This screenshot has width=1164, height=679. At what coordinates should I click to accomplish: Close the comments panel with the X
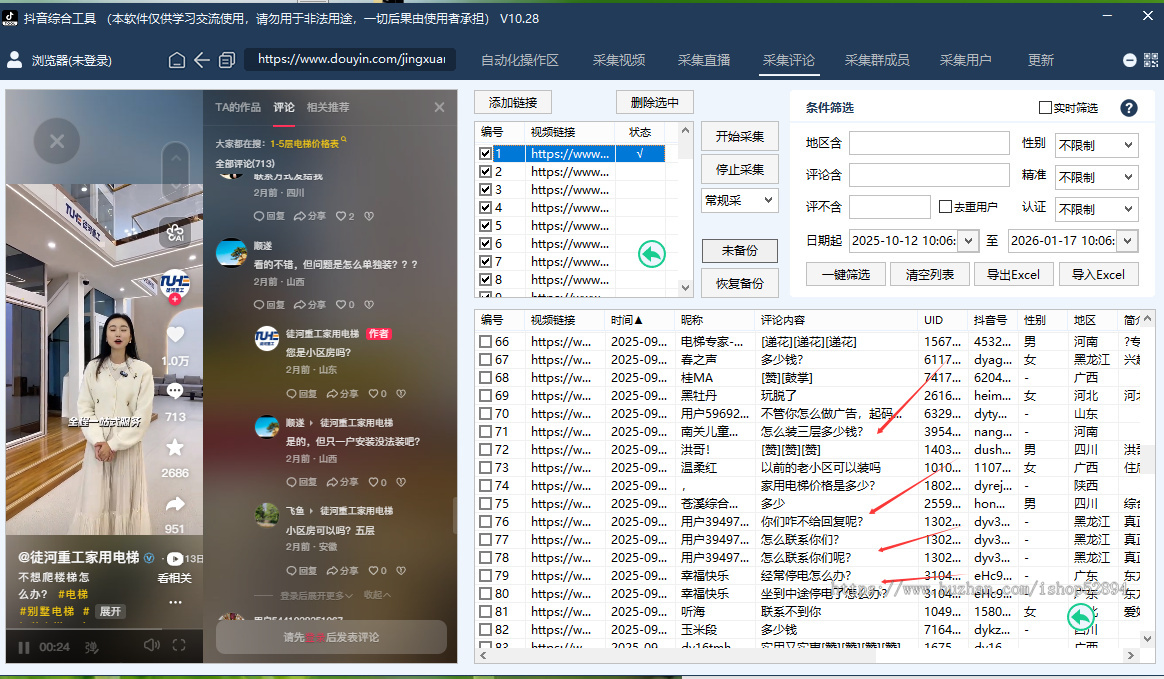[x=439, y=107]
